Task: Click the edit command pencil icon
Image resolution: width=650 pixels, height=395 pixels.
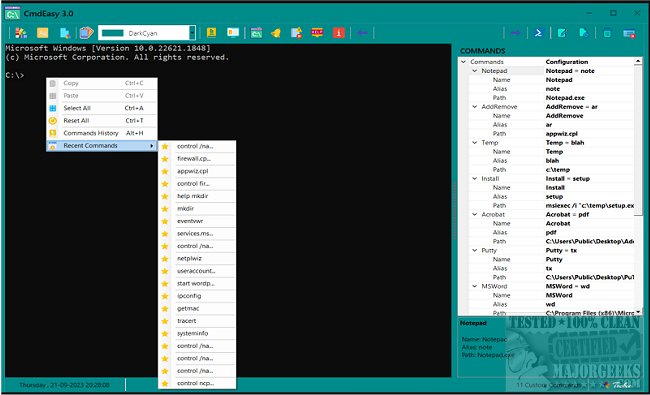Action: pyautogui.click(x=562, y=33)
